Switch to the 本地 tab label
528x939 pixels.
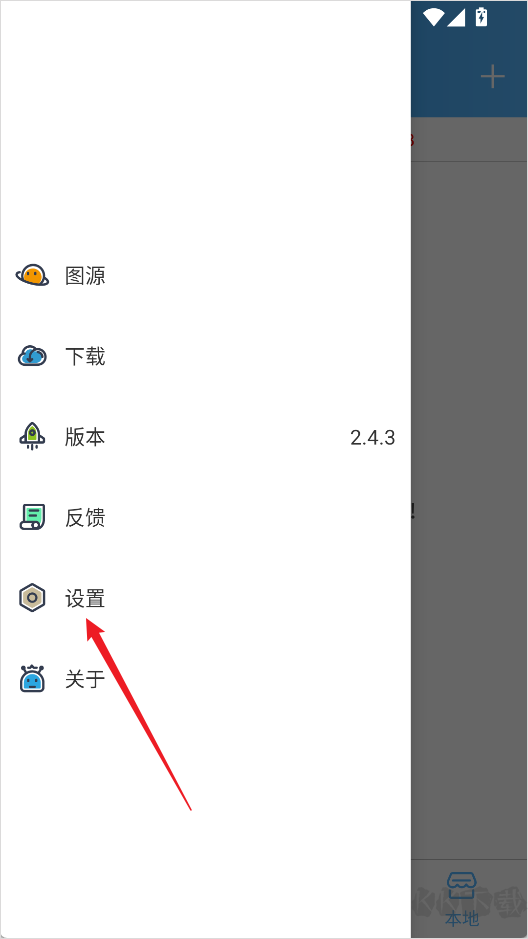462,919
